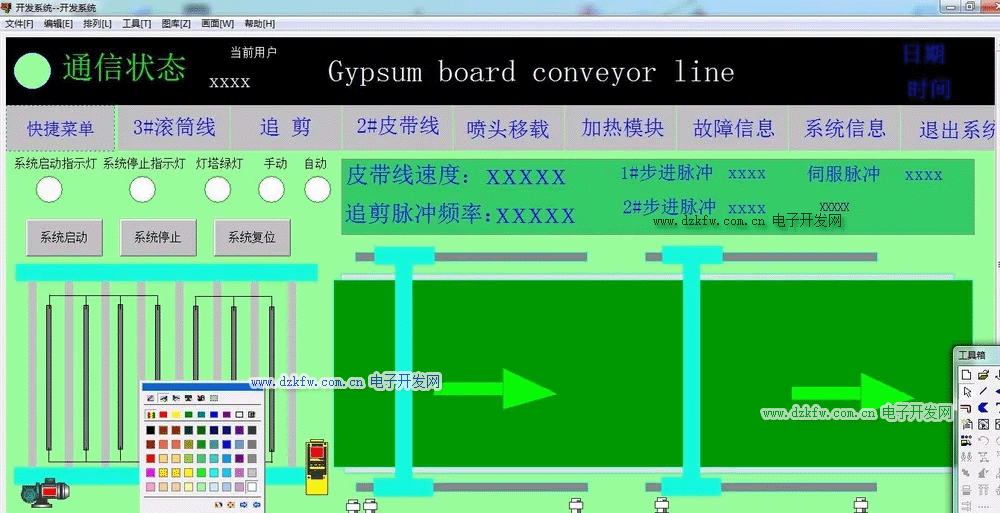Select the line drawing tool in the toolbox
1000x513 pixels.
983,391
